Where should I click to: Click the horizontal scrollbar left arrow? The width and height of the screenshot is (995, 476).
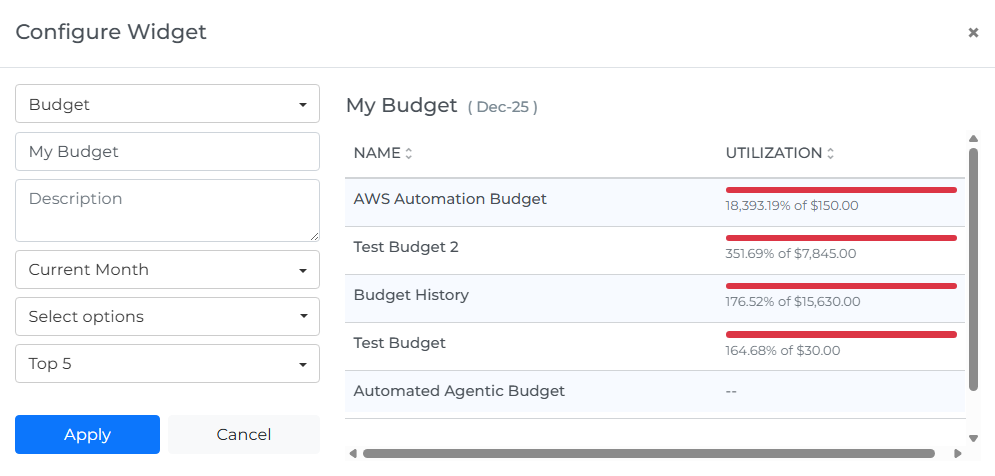pyautogui.click(x=352, y=454)
